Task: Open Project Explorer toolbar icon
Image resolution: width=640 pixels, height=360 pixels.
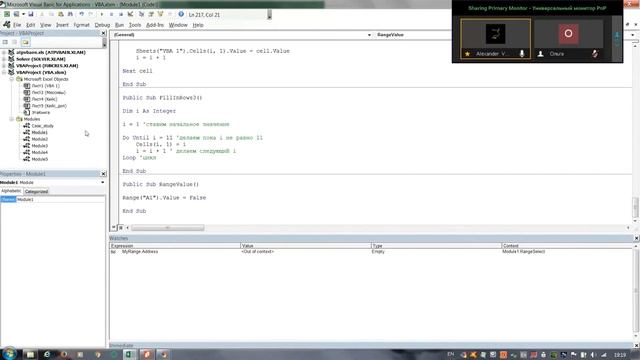Action: [141, 14]
